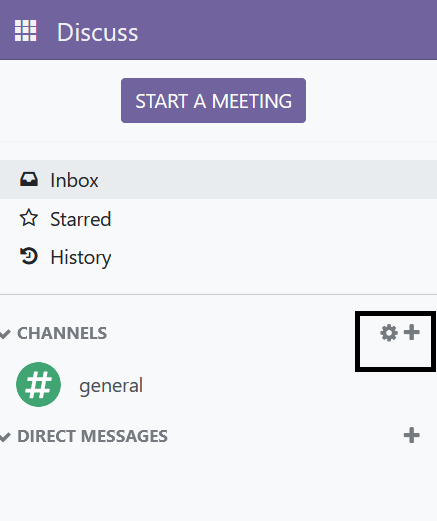Viewport: 437px width, 521px height.
Task: Click the green general channel hashtag avatar
Action: (38, 384)
